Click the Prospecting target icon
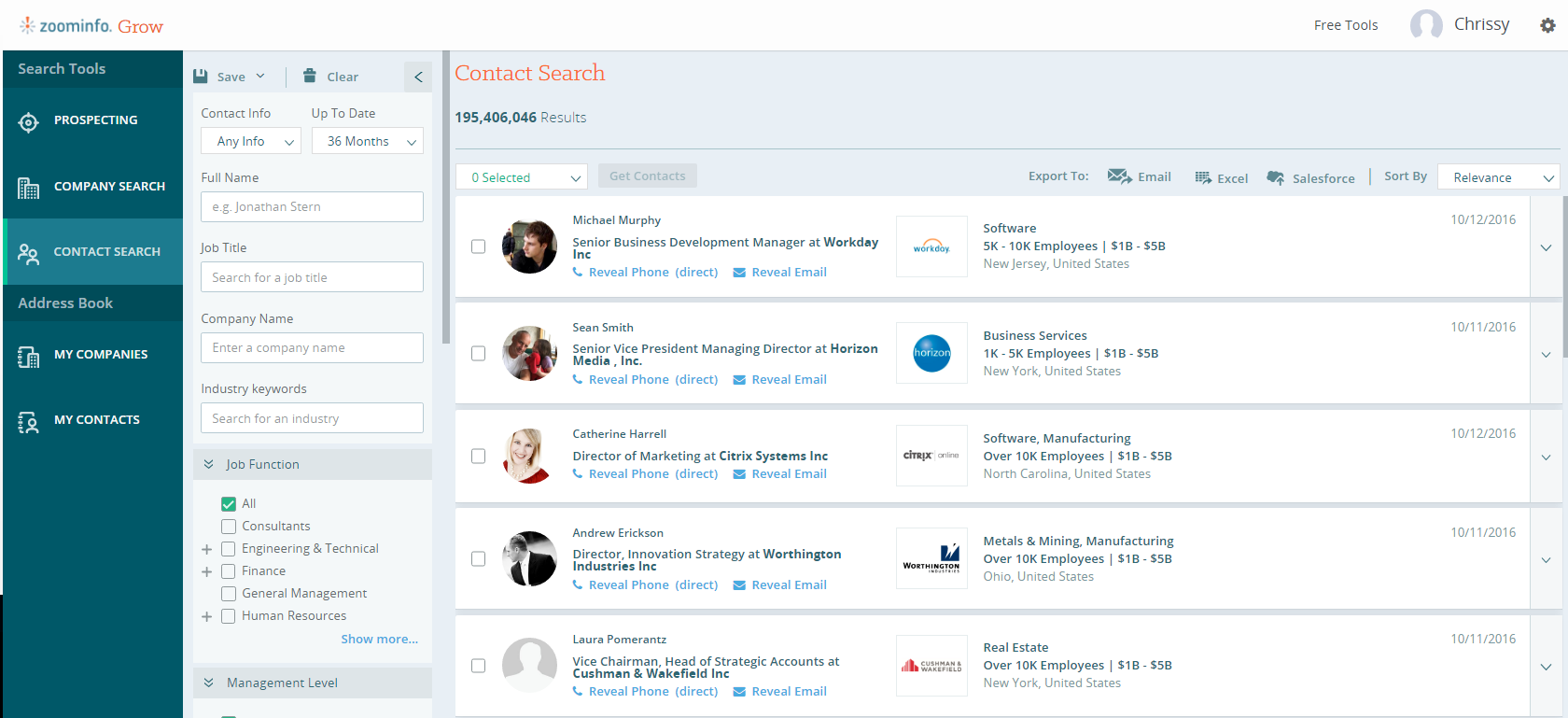 [x=29, y=121]
